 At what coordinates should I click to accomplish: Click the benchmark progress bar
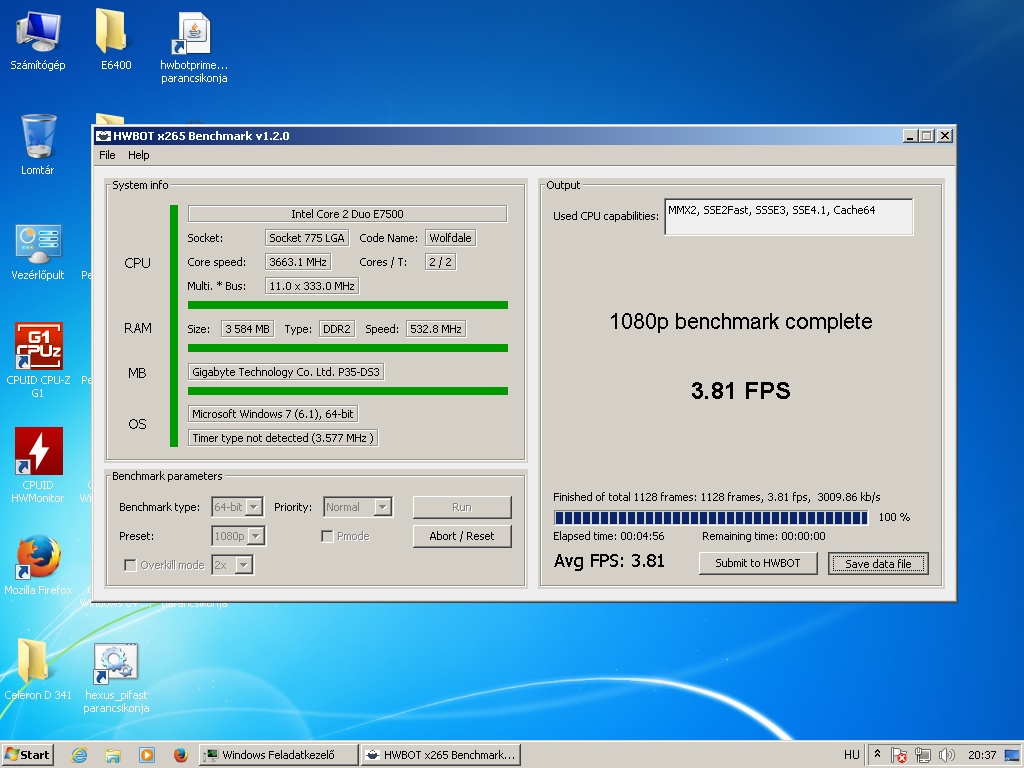[711, 518]
